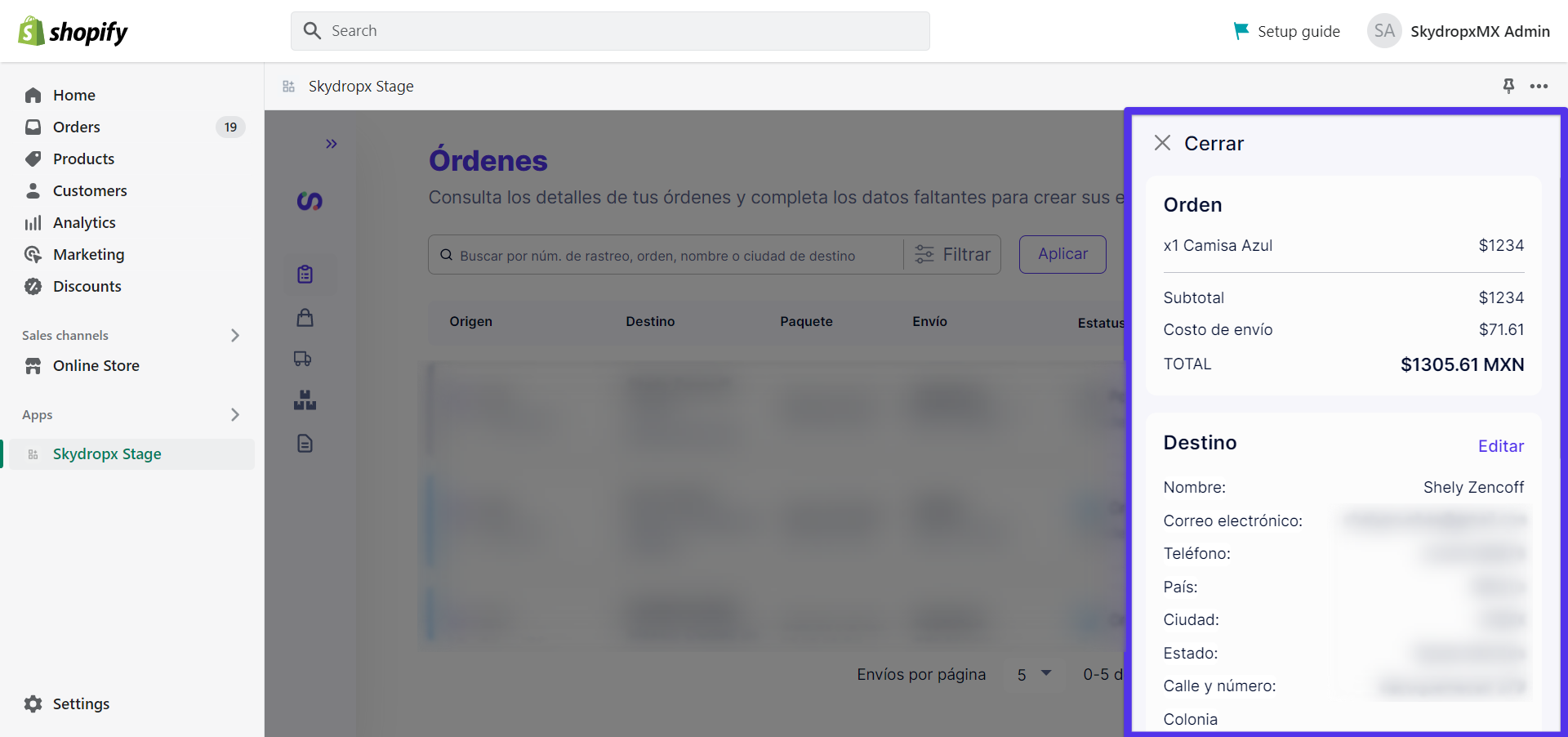Click the Aplicar button
This screenshot has height=737, width=1568.
tap(1062, 254)
